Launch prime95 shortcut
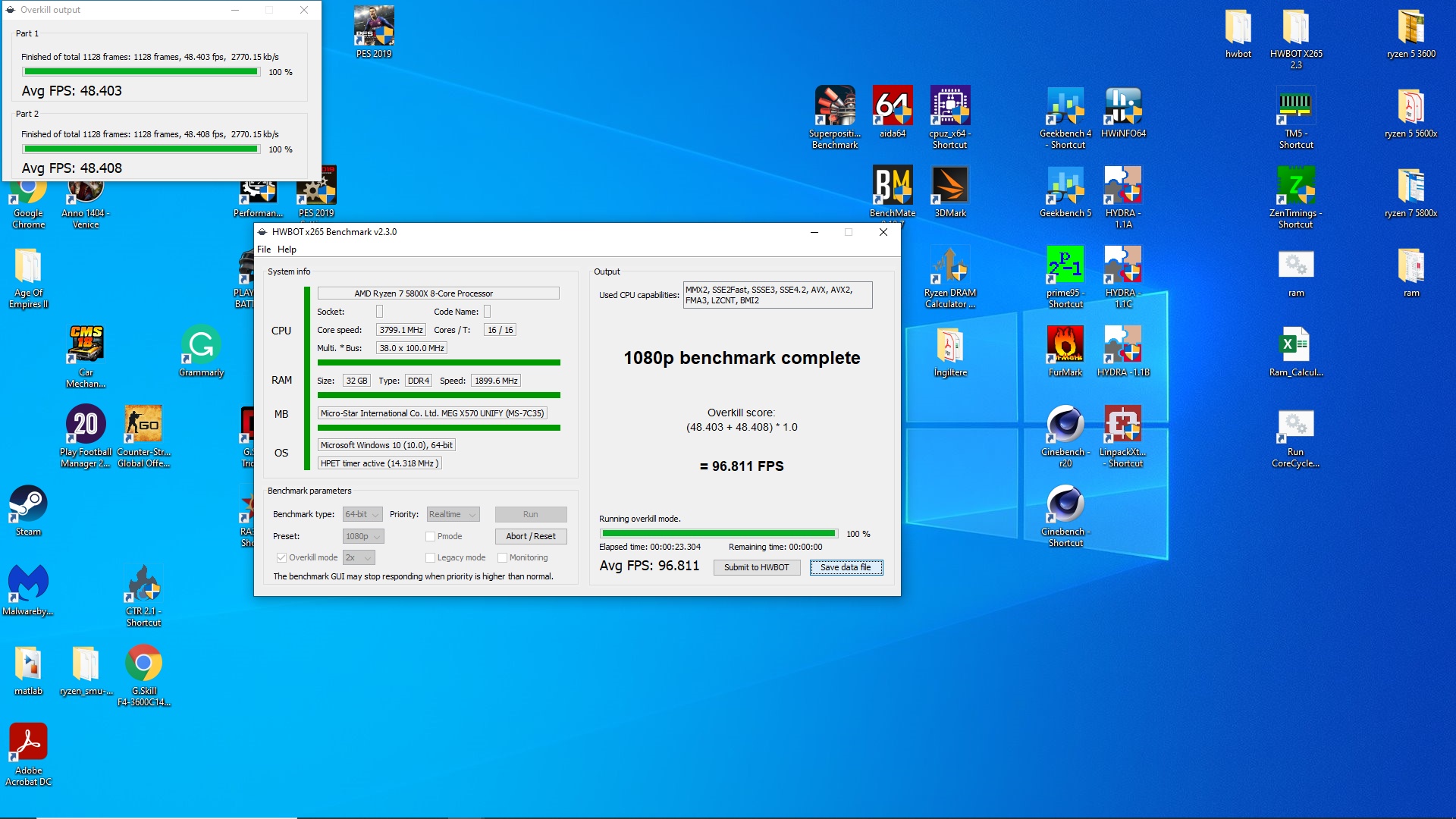 pyautogui.click(x=1065, y=277)
